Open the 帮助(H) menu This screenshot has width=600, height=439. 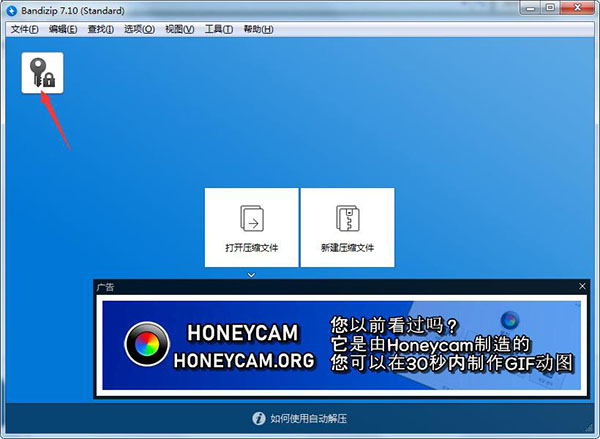pyautogui.click(x=258, y=29)
